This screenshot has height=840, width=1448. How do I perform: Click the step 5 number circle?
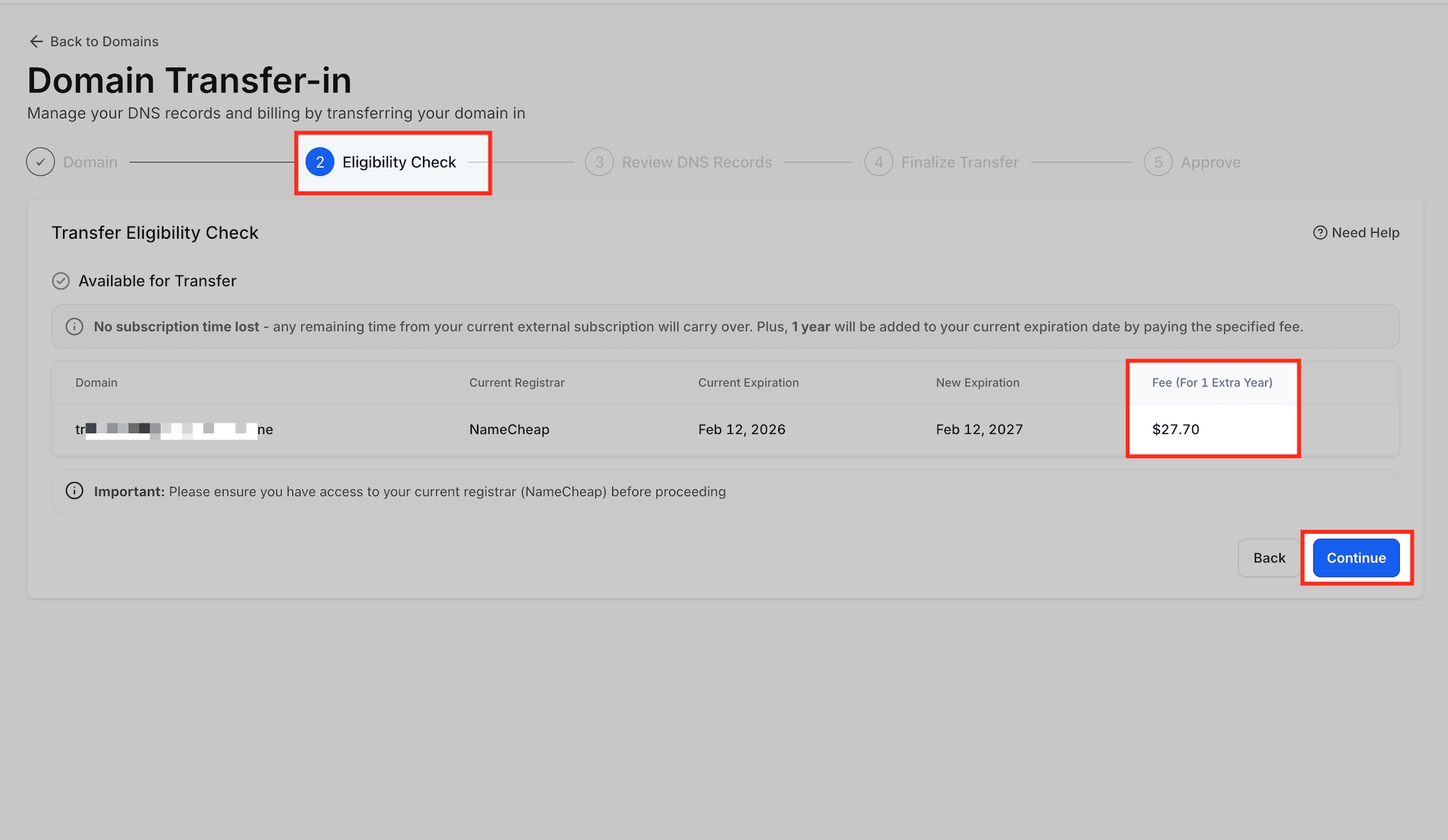click(1158, 162)
